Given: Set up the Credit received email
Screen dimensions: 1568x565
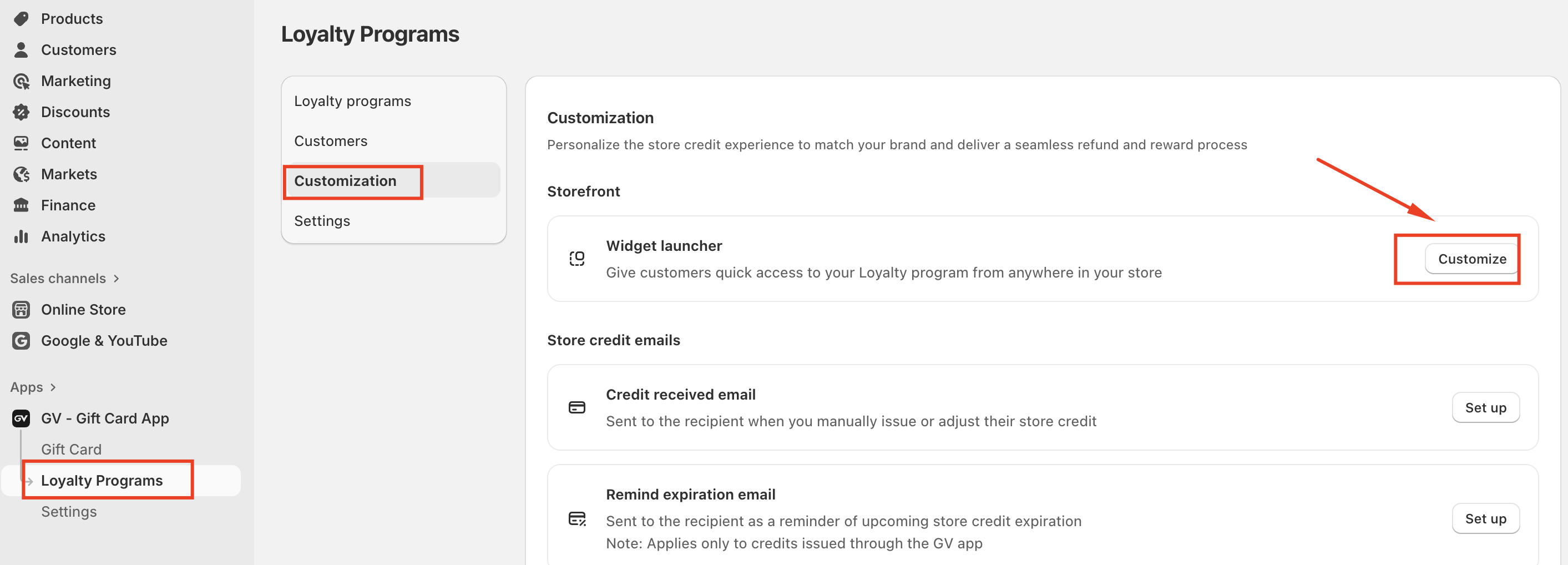Looking at the screenshot, I should (1485, 407).
